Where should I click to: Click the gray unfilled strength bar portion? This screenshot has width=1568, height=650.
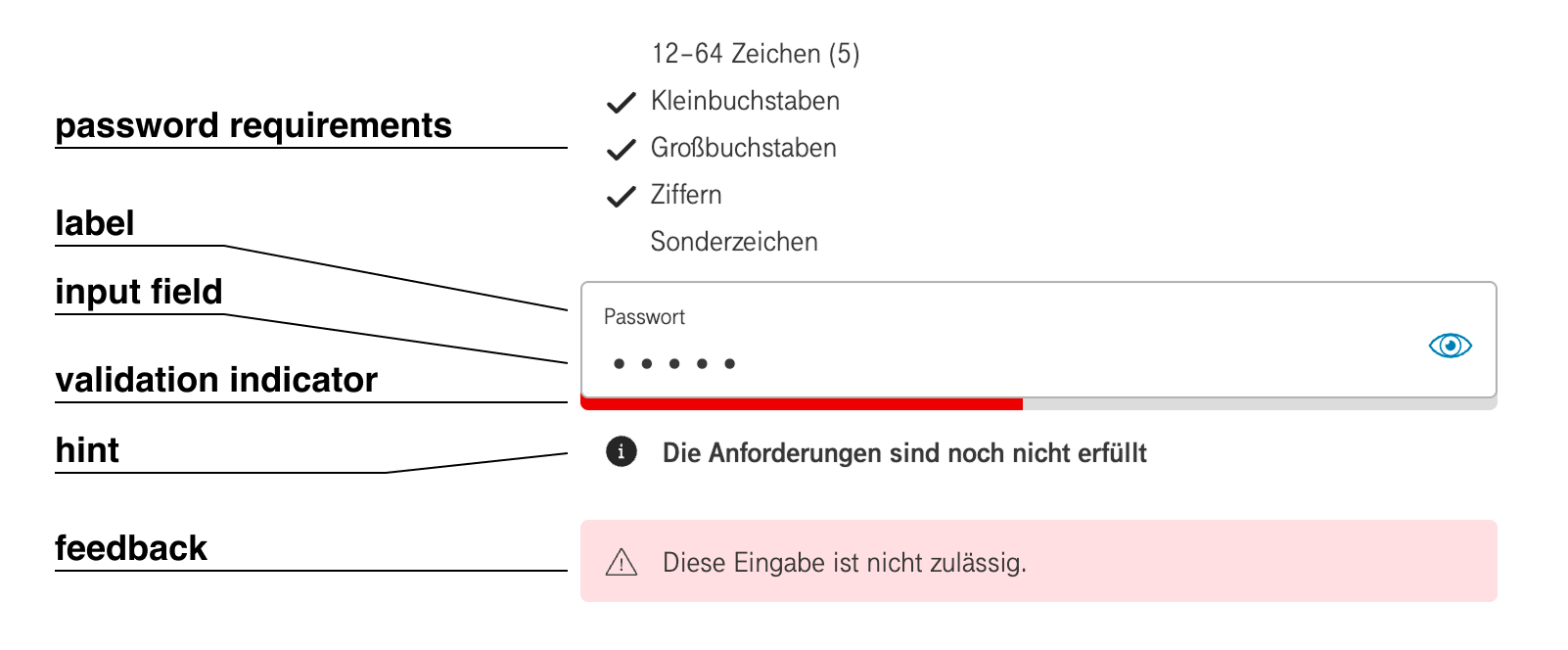1259,403
